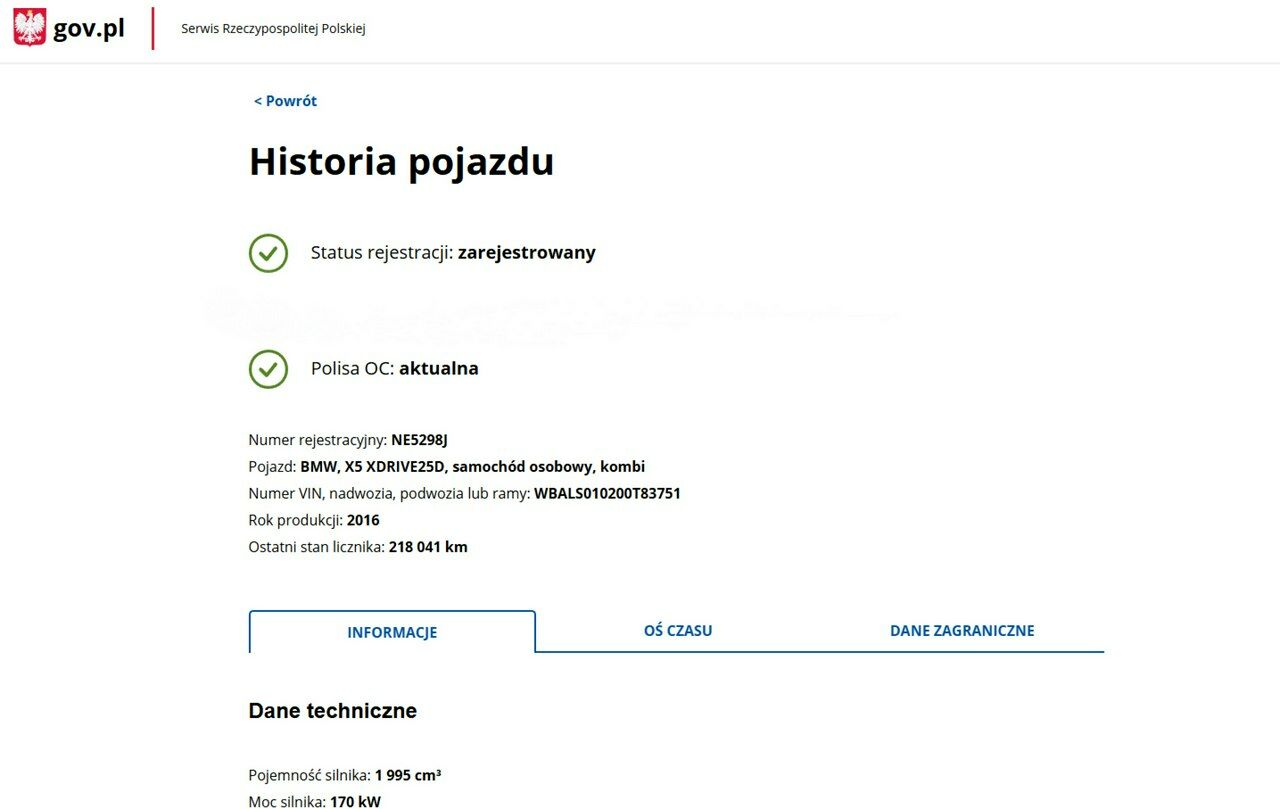This screenshot has height=809, width=1280.
Task: Click the production year 2016 value
Action: tap(363, 520)
